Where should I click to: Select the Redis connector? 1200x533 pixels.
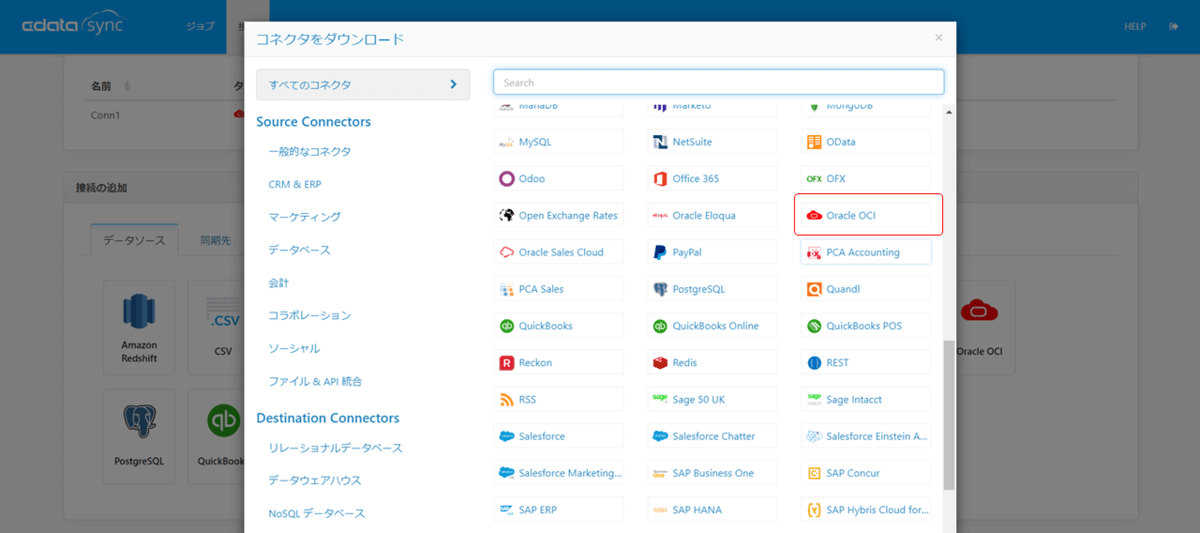(x=712, y=362)
